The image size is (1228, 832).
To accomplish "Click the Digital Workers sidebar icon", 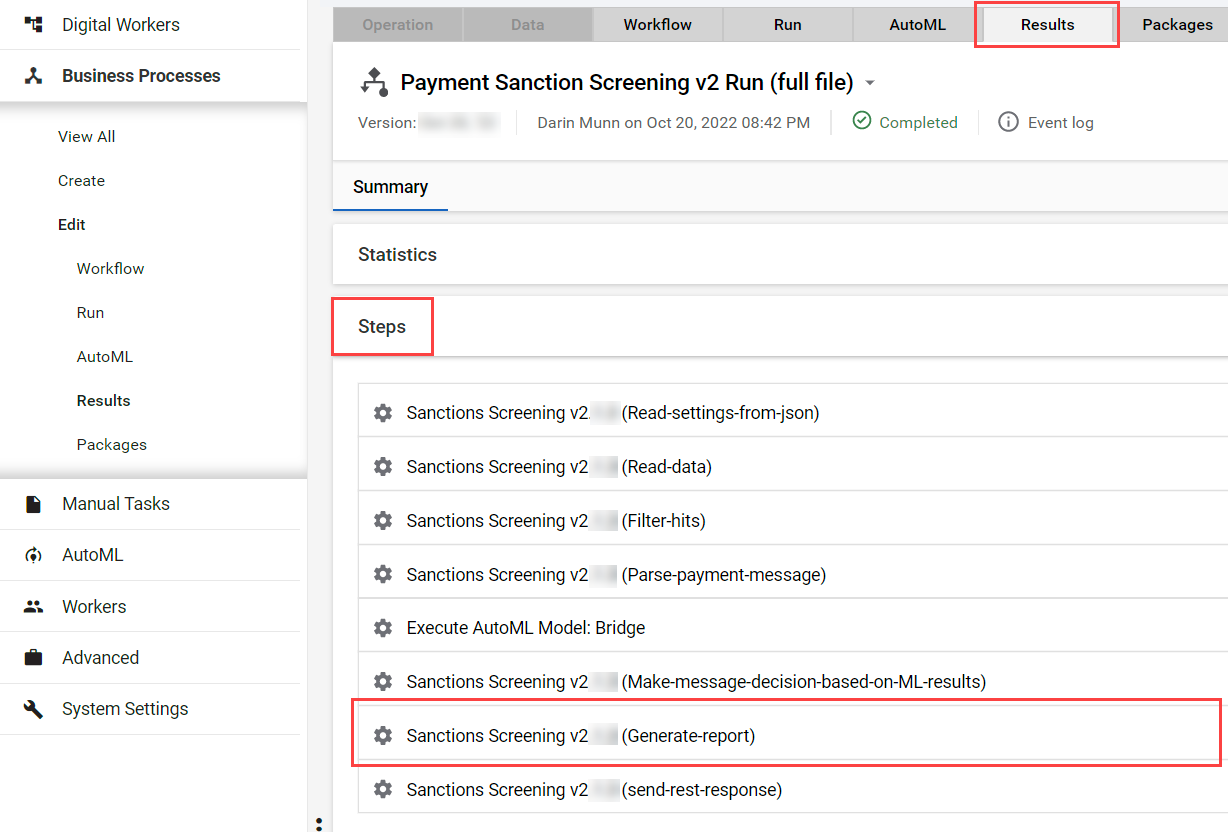I will click(x=33, y=25).
